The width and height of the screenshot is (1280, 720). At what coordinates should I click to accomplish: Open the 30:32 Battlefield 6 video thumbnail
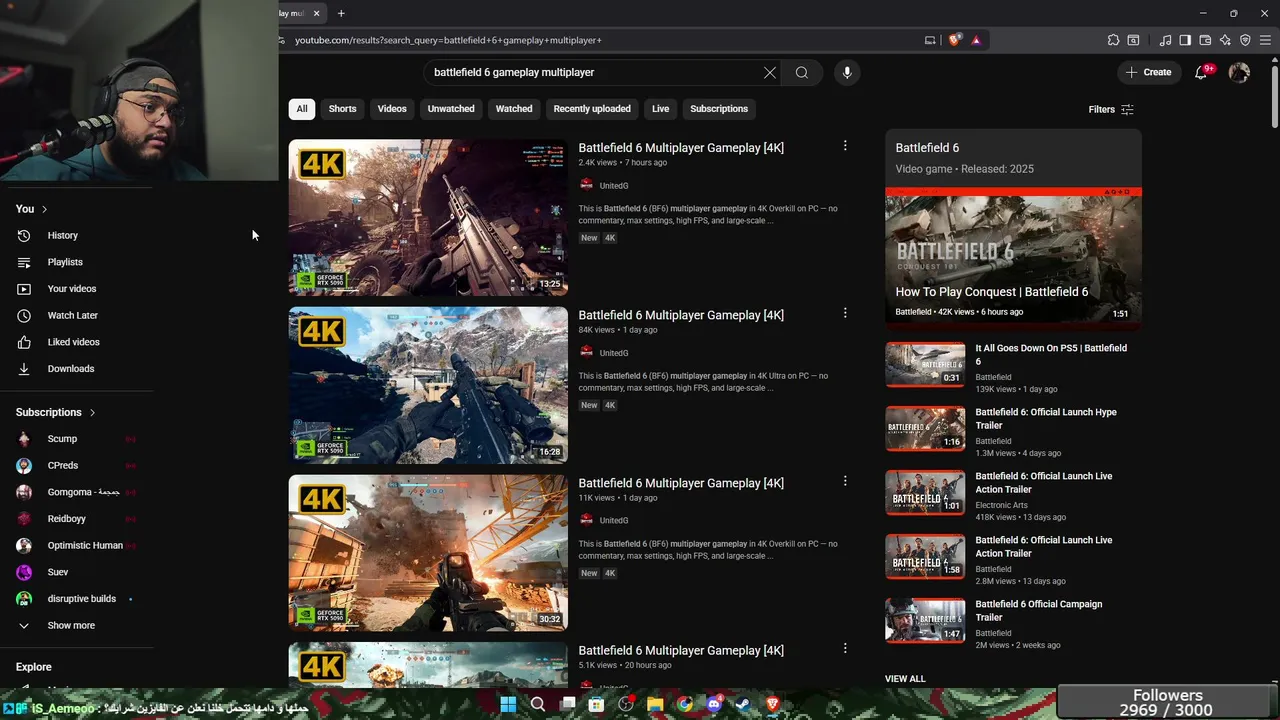click(x=428, y=553)
